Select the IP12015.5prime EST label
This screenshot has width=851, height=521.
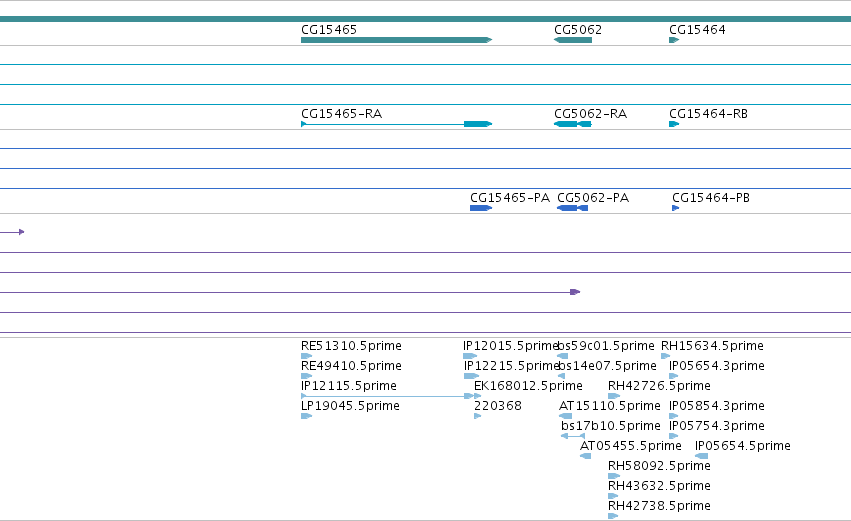[x=510, y=346]
